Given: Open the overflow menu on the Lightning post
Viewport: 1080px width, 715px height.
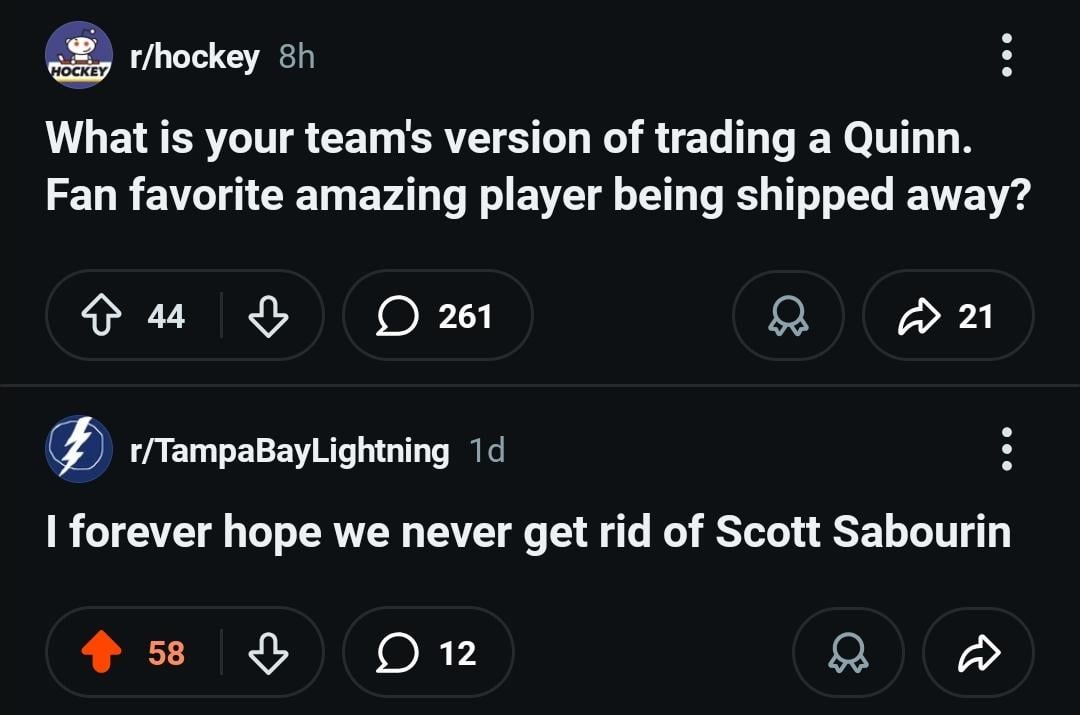Looking at the screenshot, I should [x=1006, y=449].
